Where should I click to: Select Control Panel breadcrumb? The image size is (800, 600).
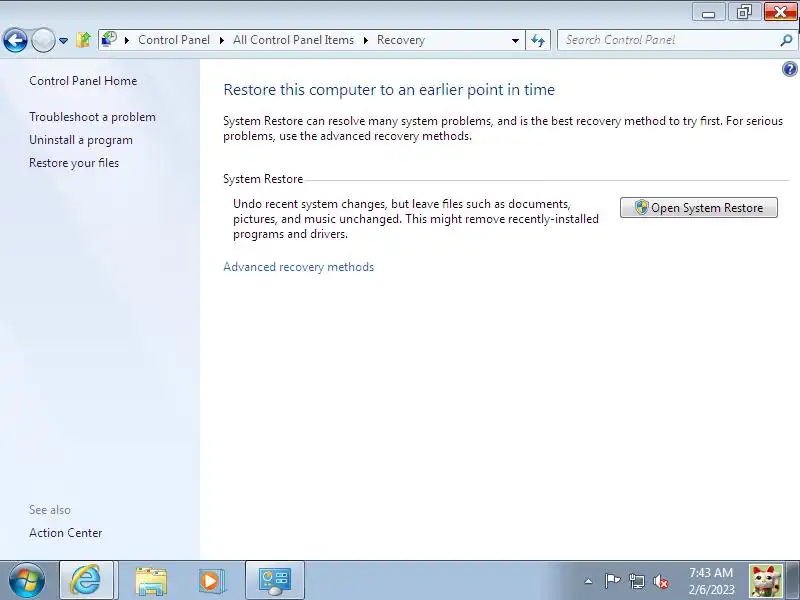click(x=173, y=40)
